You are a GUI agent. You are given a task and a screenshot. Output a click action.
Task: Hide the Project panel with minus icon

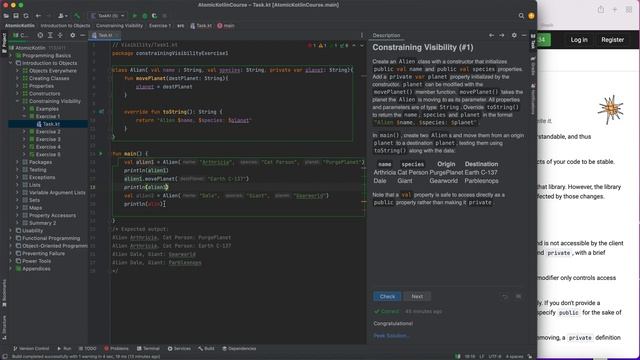point(82,36)
